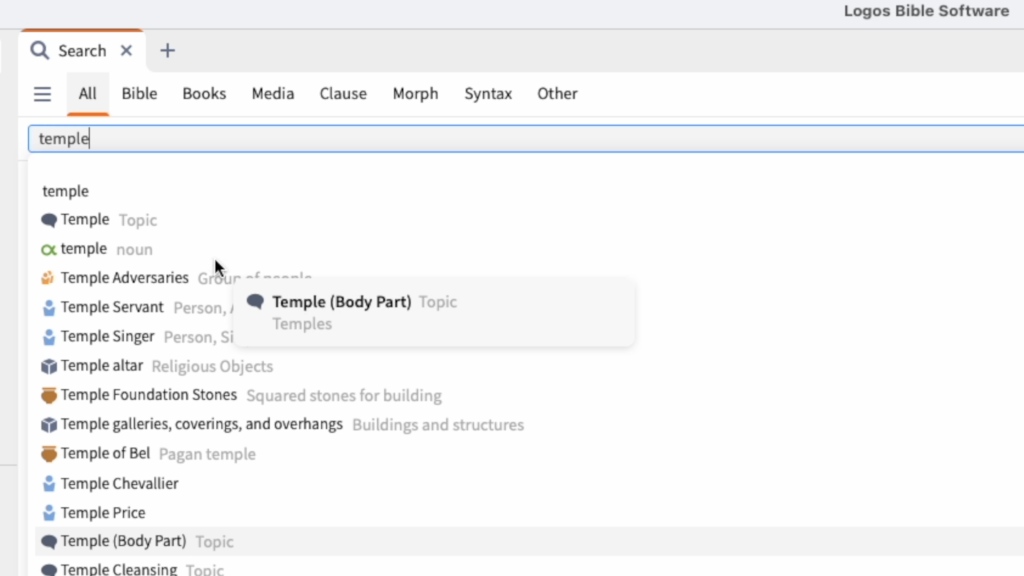Click the Religious Objects cube icon near Temple altar
The width and height of the screenshot is (1024, 576).
[x=48, y=366]
